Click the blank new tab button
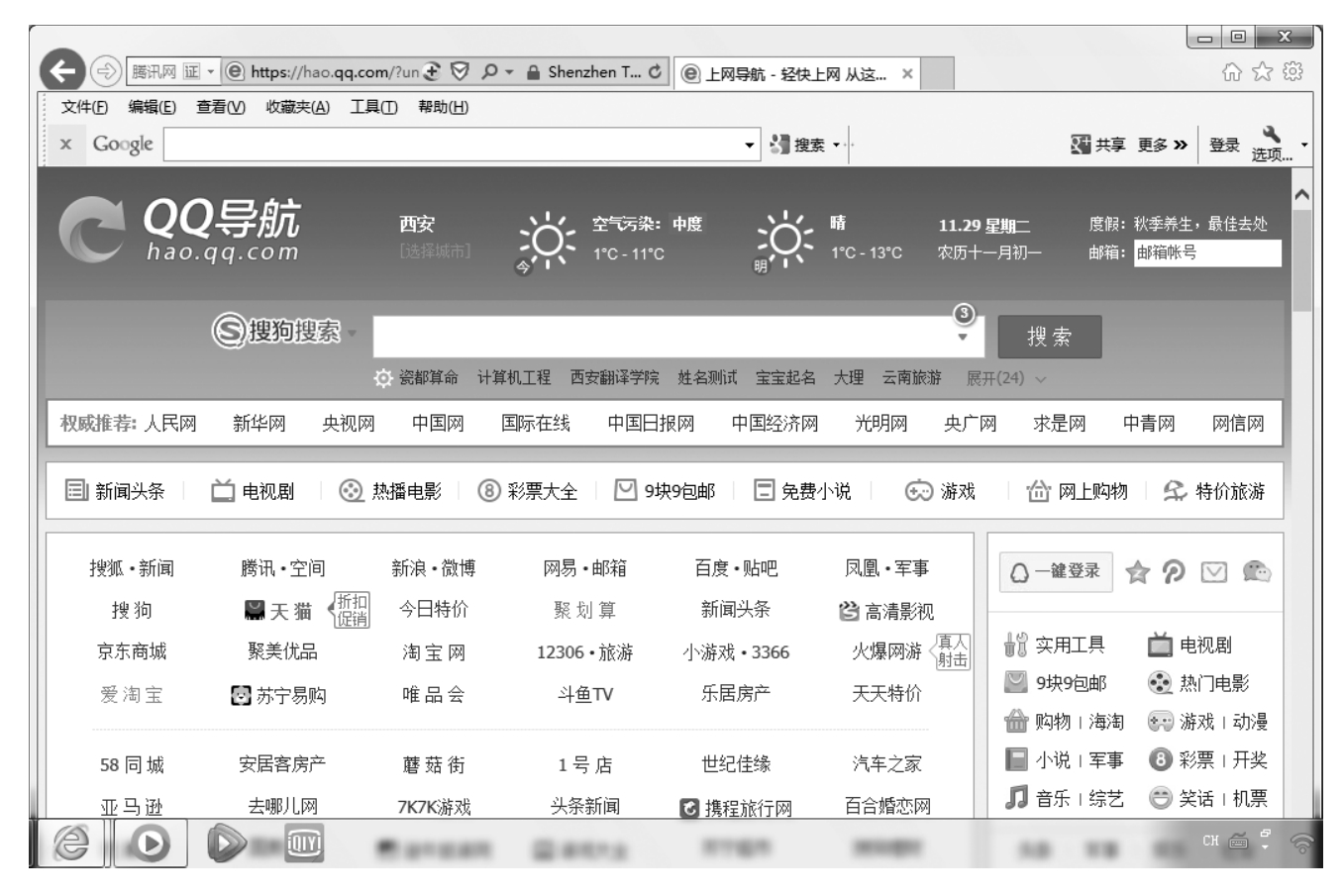 (x=938, y=73)
